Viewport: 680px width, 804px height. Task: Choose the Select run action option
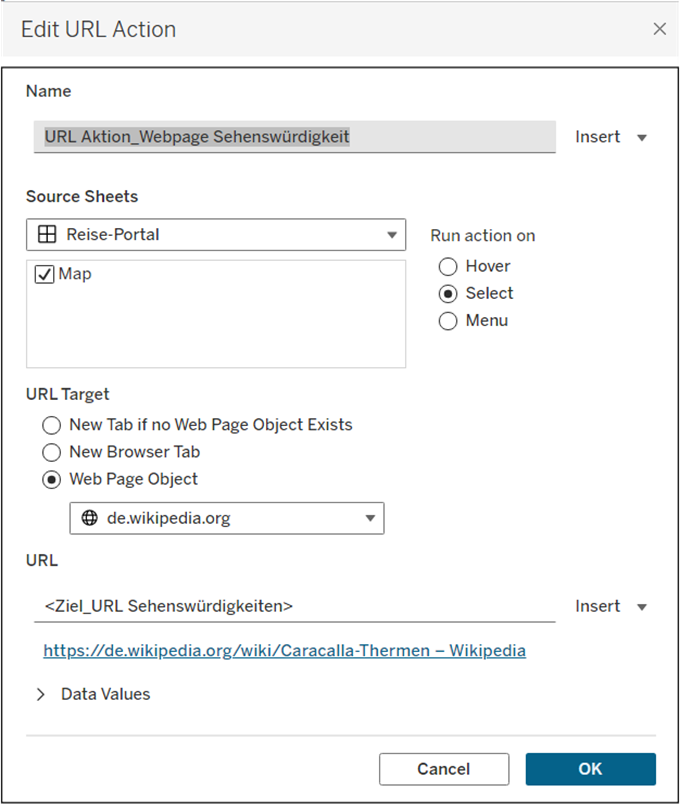448,293
